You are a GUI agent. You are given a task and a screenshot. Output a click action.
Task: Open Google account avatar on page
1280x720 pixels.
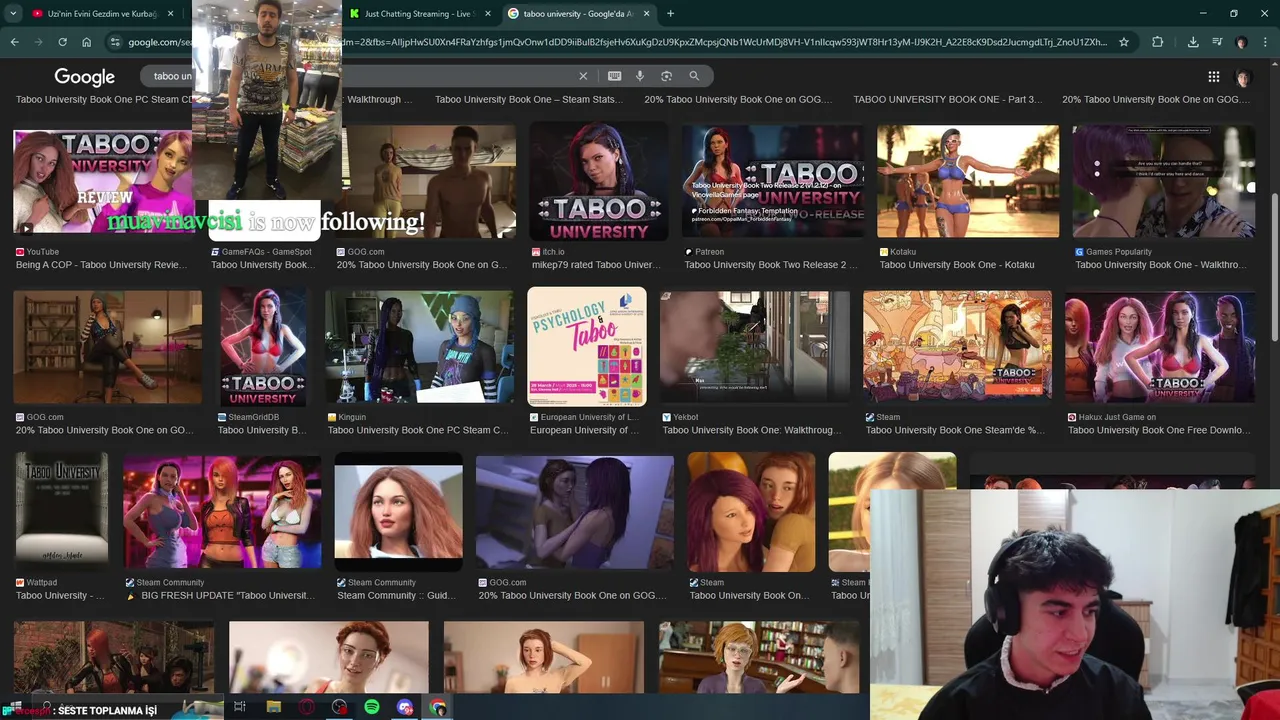(1243, 77)
